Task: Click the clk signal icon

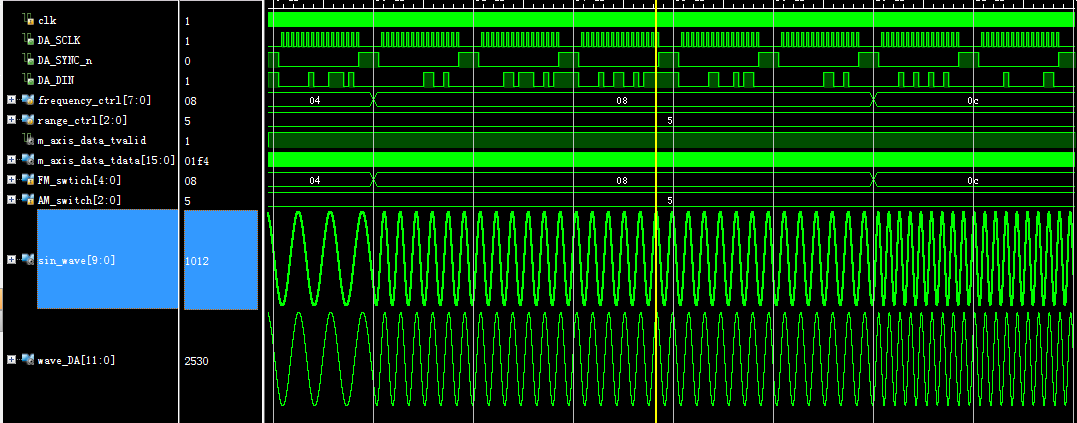Action: click(30, 20)
